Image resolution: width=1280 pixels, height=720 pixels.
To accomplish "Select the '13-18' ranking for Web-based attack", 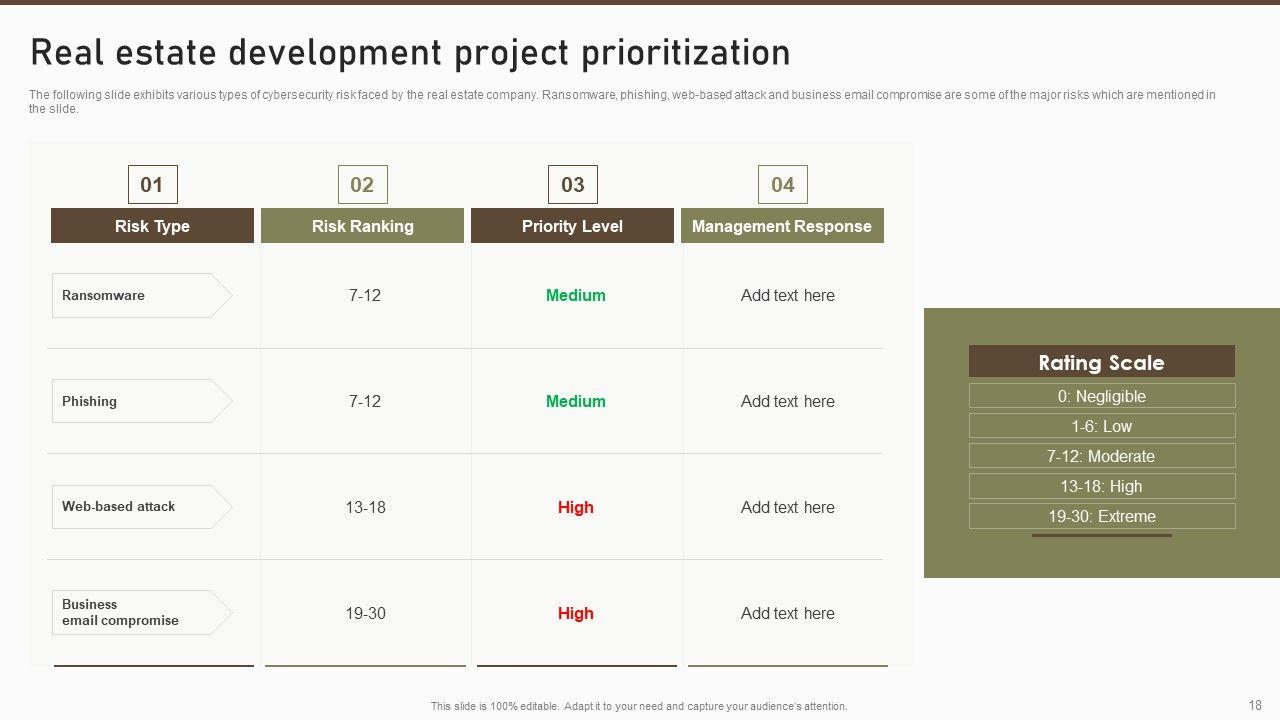I will pyautogui.click(x=365, y=507).
